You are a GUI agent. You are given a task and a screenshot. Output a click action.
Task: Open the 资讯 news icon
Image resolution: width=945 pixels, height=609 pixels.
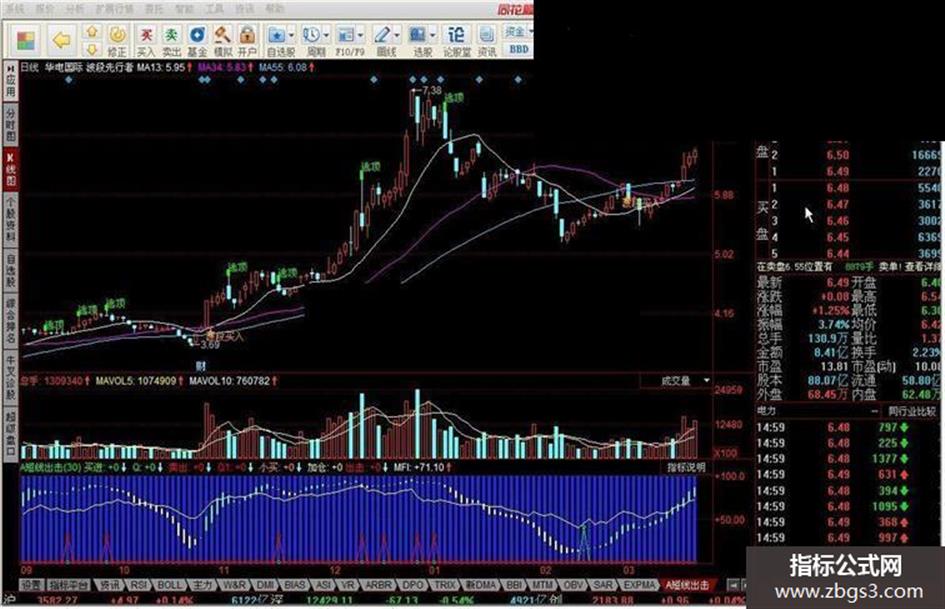(487, 40)
